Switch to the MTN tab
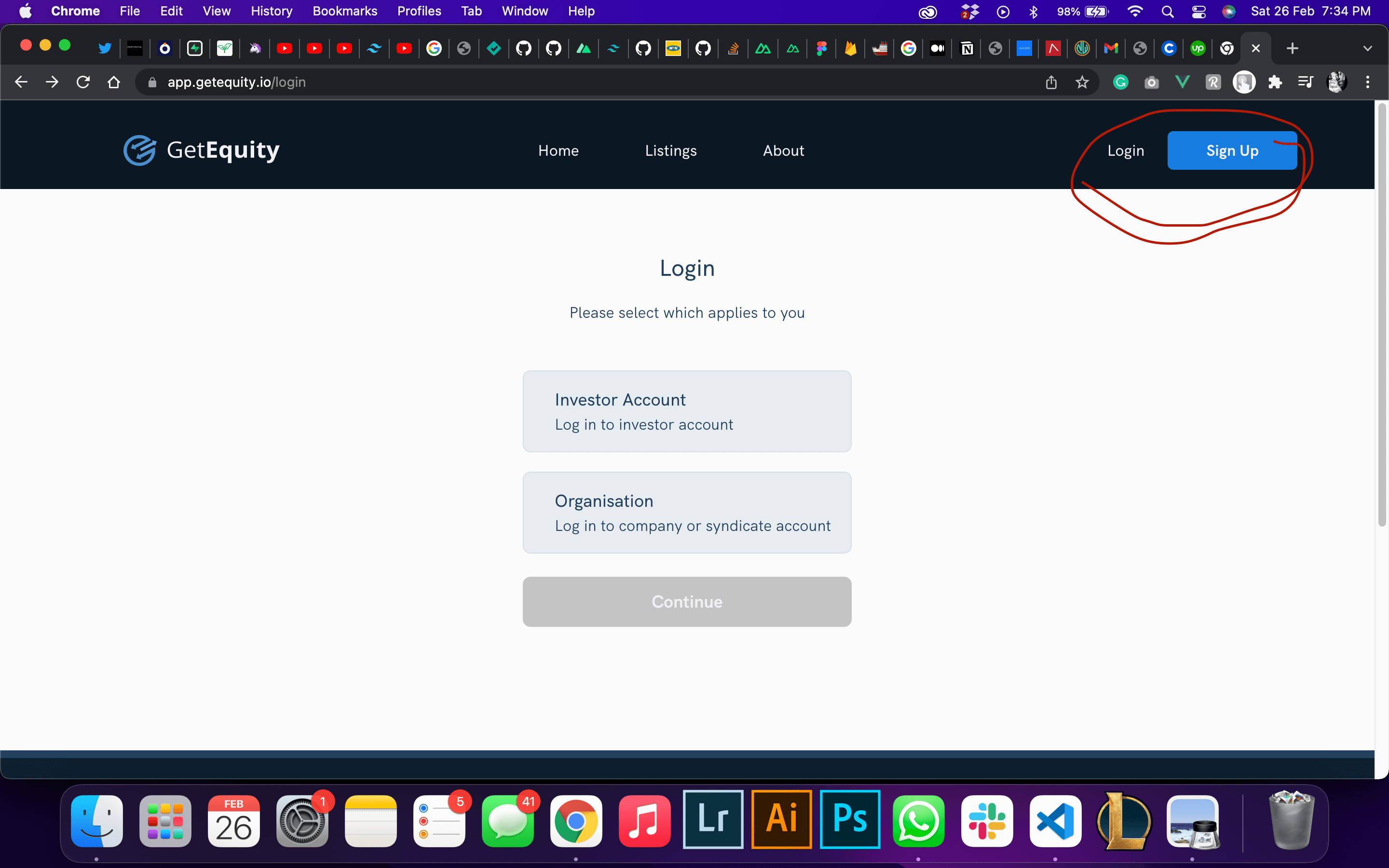Image resolution: width=1389 pixels, height=868 pixels. click(673, 48)
